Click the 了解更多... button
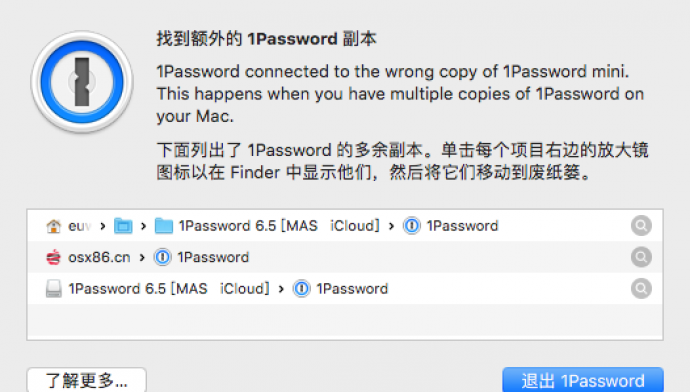The height and width of the screenshot is (392, 690). 87,380
